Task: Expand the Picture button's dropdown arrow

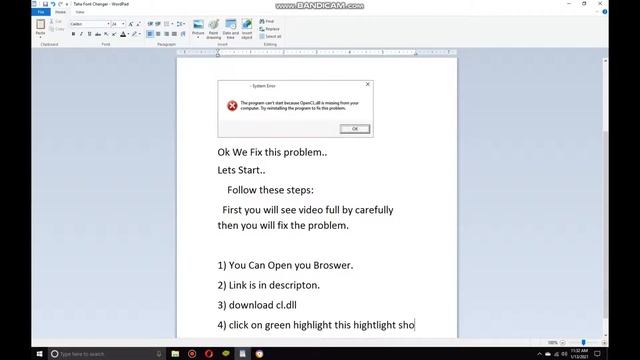Action: (198, 38)
